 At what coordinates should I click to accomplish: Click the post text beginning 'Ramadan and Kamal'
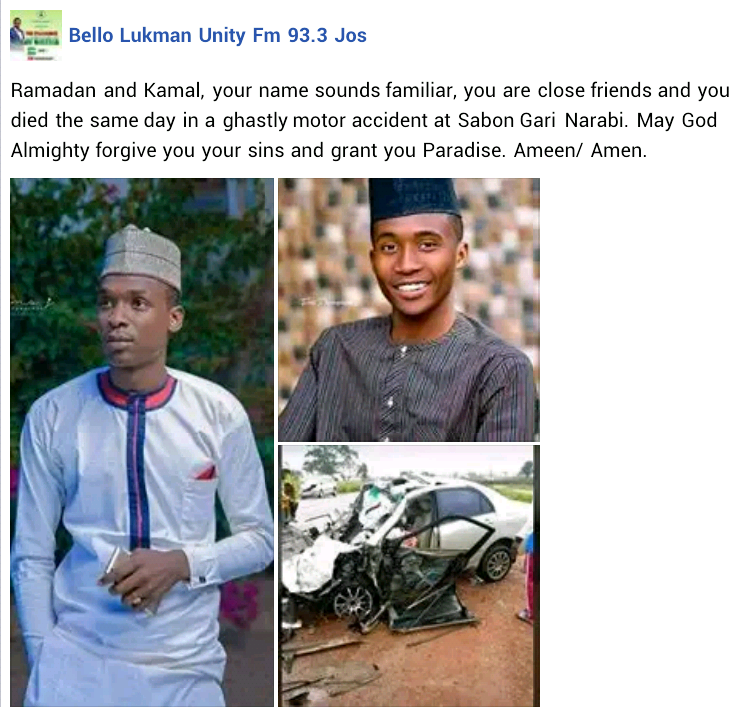[x=369, y=120]
